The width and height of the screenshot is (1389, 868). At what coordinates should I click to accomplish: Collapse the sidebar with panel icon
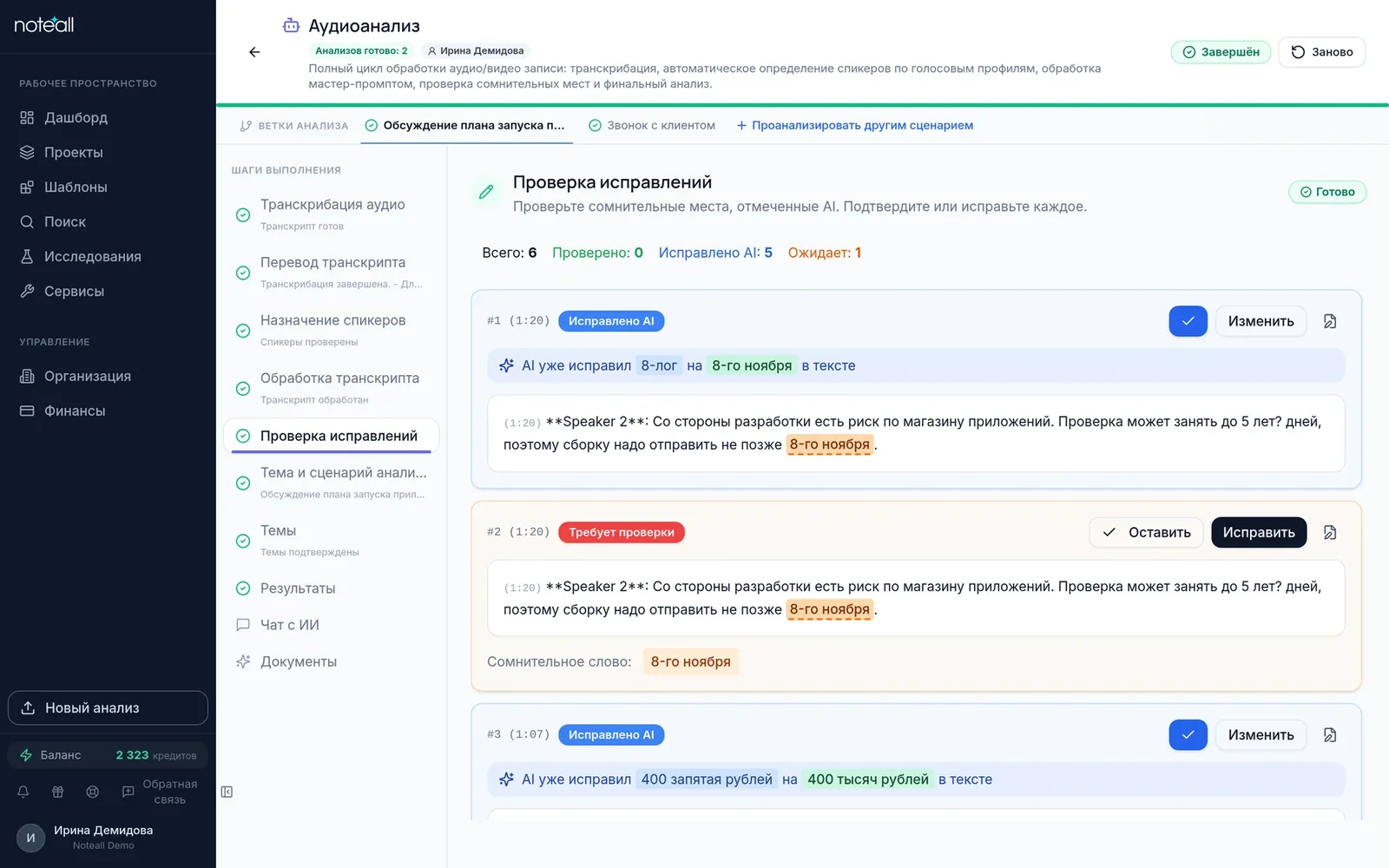point(227,792)
